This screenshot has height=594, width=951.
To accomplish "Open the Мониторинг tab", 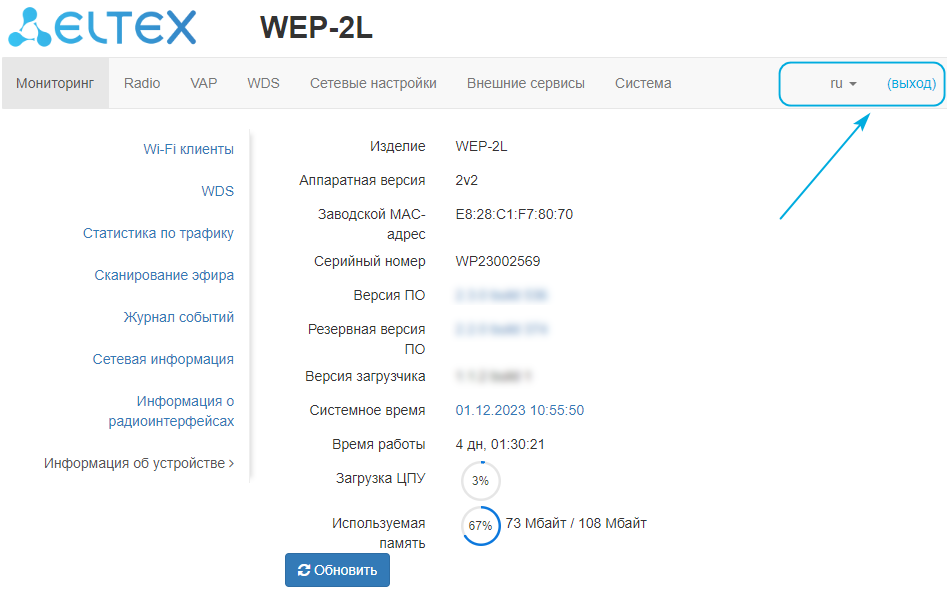I will 55,83.
